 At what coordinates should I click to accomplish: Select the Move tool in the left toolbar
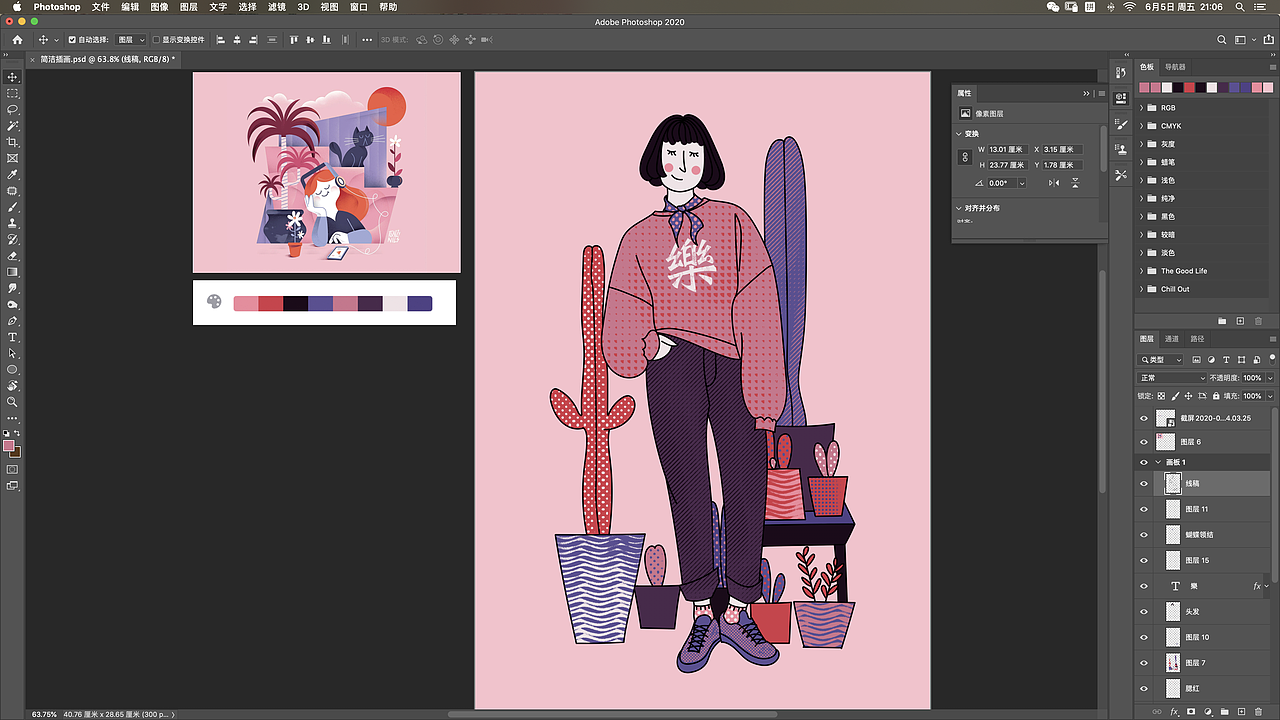click(x=13, y=77)
